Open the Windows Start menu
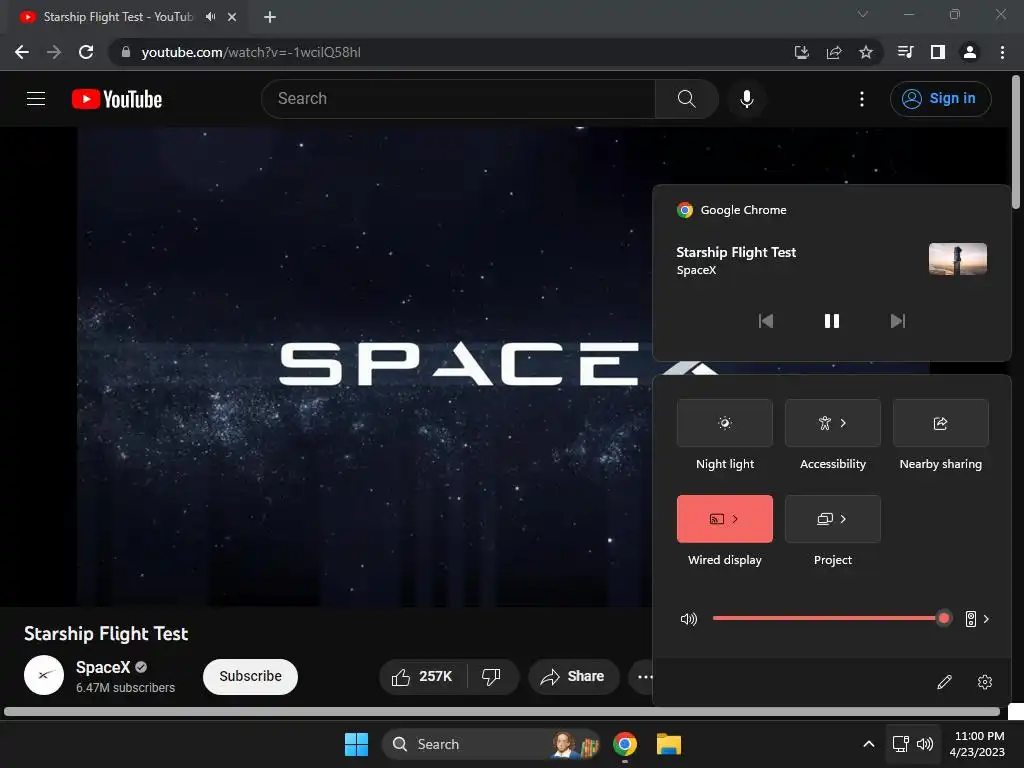 click(357, 744)
